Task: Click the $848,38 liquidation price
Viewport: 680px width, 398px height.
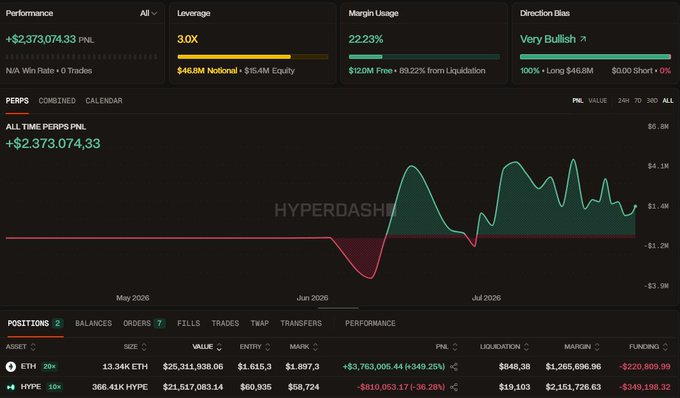Action: click(514, 367)
